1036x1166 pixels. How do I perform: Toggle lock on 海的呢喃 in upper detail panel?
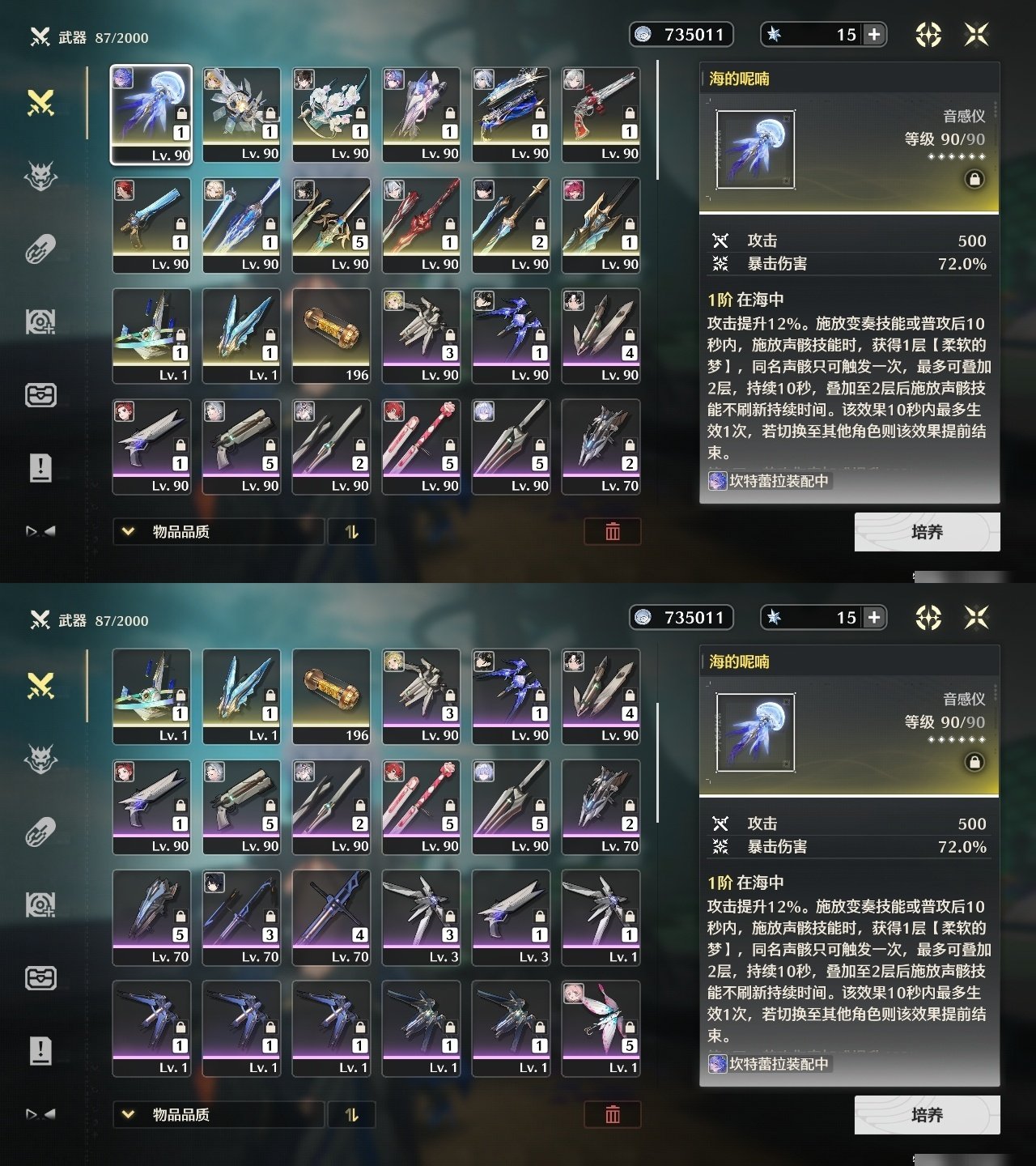974,179
